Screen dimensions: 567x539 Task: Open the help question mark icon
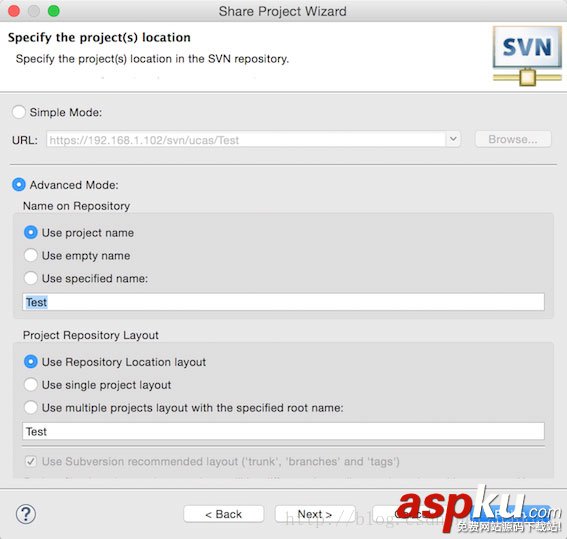coord(26,514)
